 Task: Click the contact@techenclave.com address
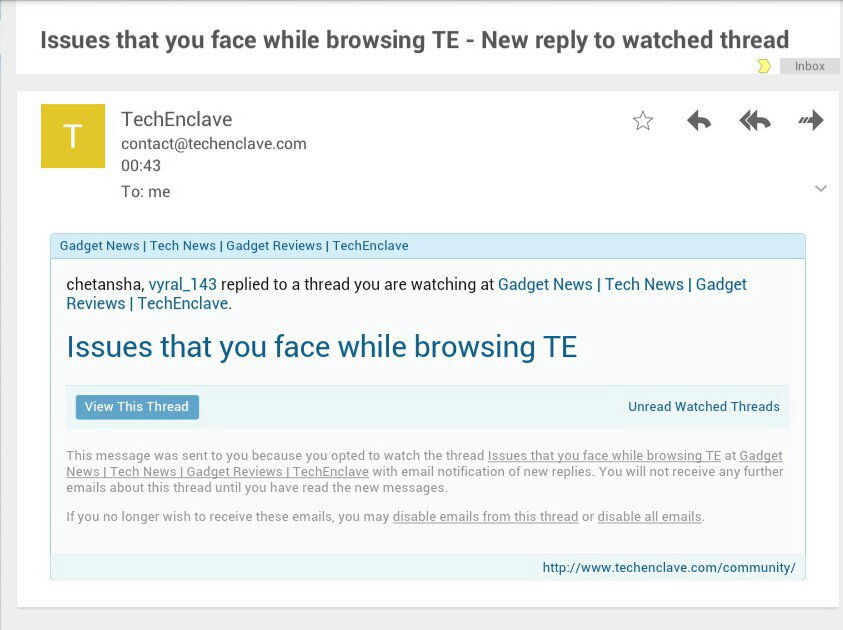click(x=214, y=144)
